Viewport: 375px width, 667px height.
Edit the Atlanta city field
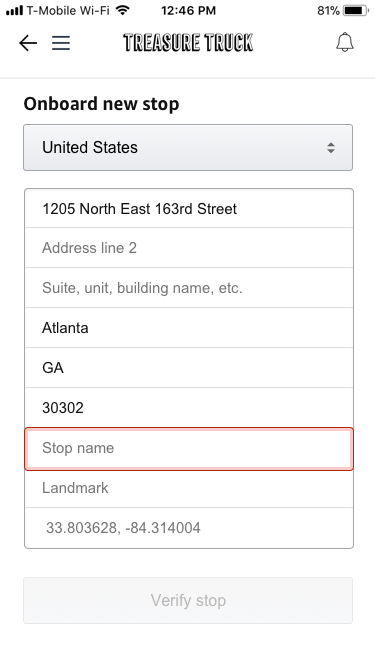pyautogui.click(x=189, y=328)
